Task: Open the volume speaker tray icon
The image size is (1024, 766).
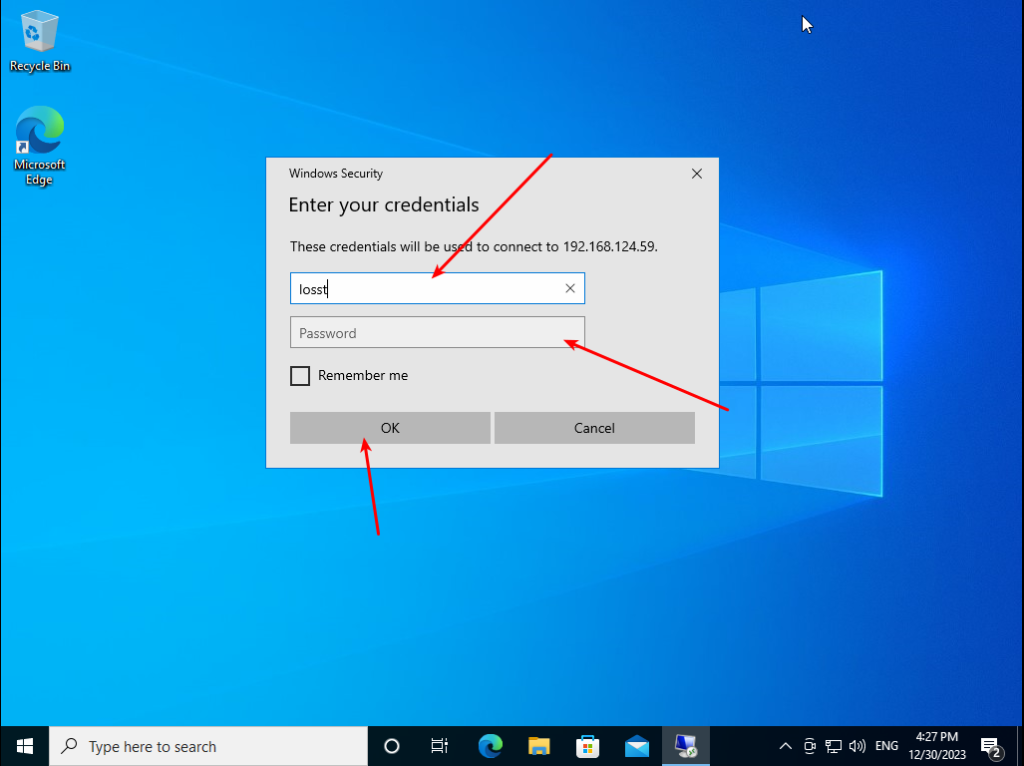Action: coord(857,746)
